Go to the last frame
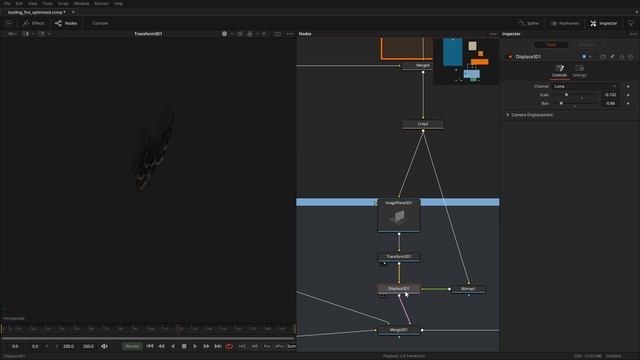This screenshot has width=640, height=360. (218, 346)
